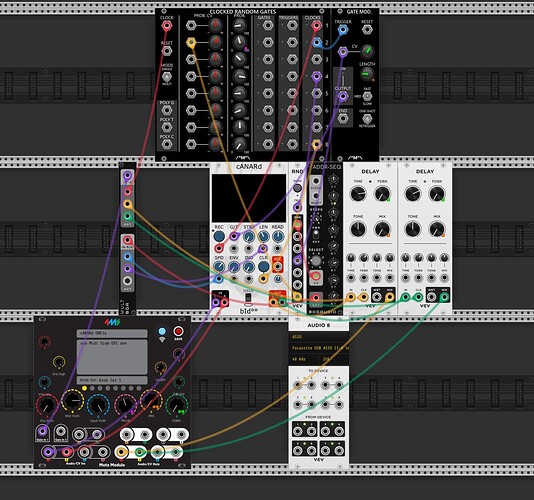Open the 256 block size dropdown
534x500 pixels.
334,359
